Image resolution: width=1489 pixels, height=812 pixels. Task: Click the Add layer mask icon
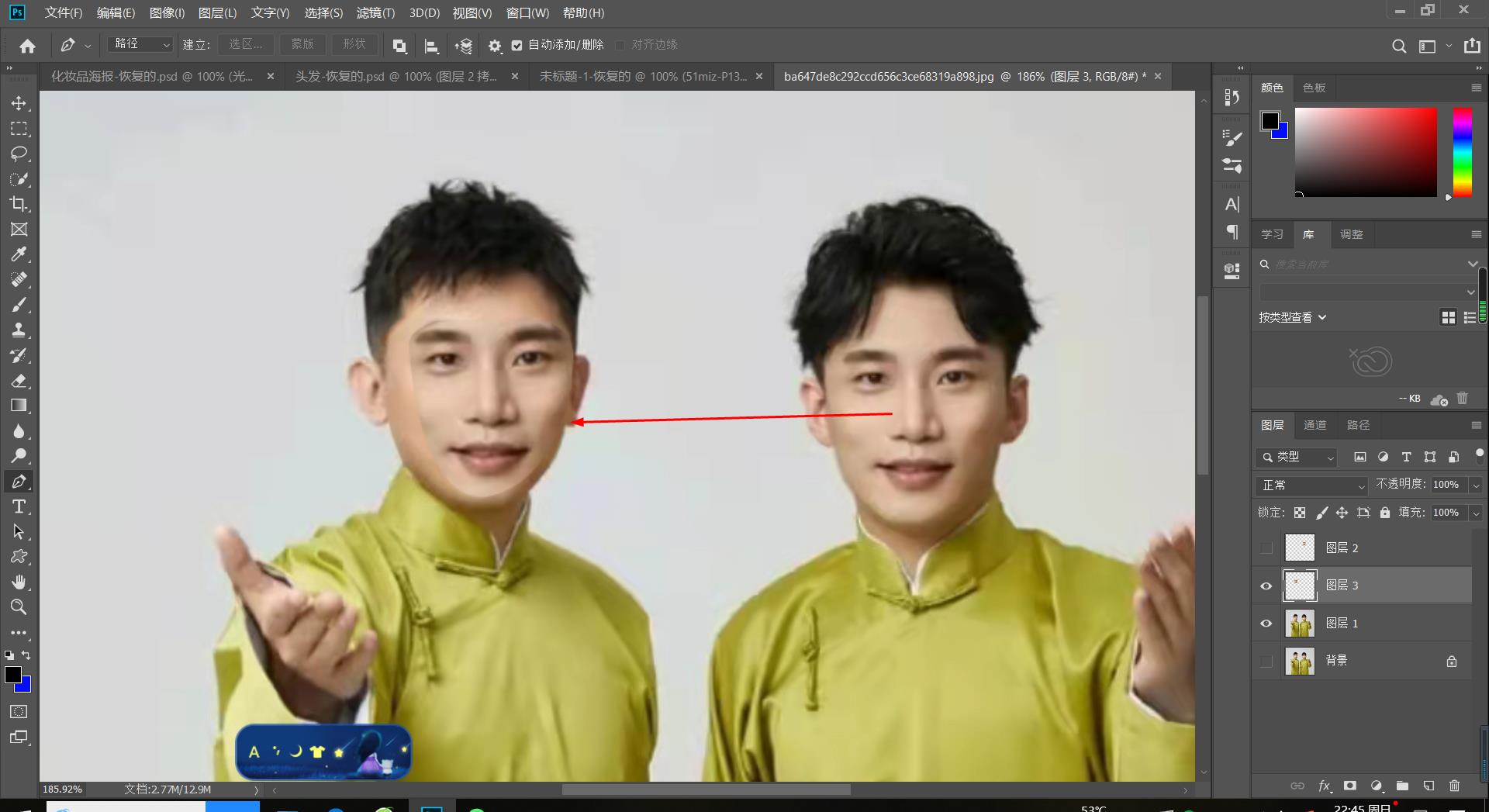coord(1350,786)
